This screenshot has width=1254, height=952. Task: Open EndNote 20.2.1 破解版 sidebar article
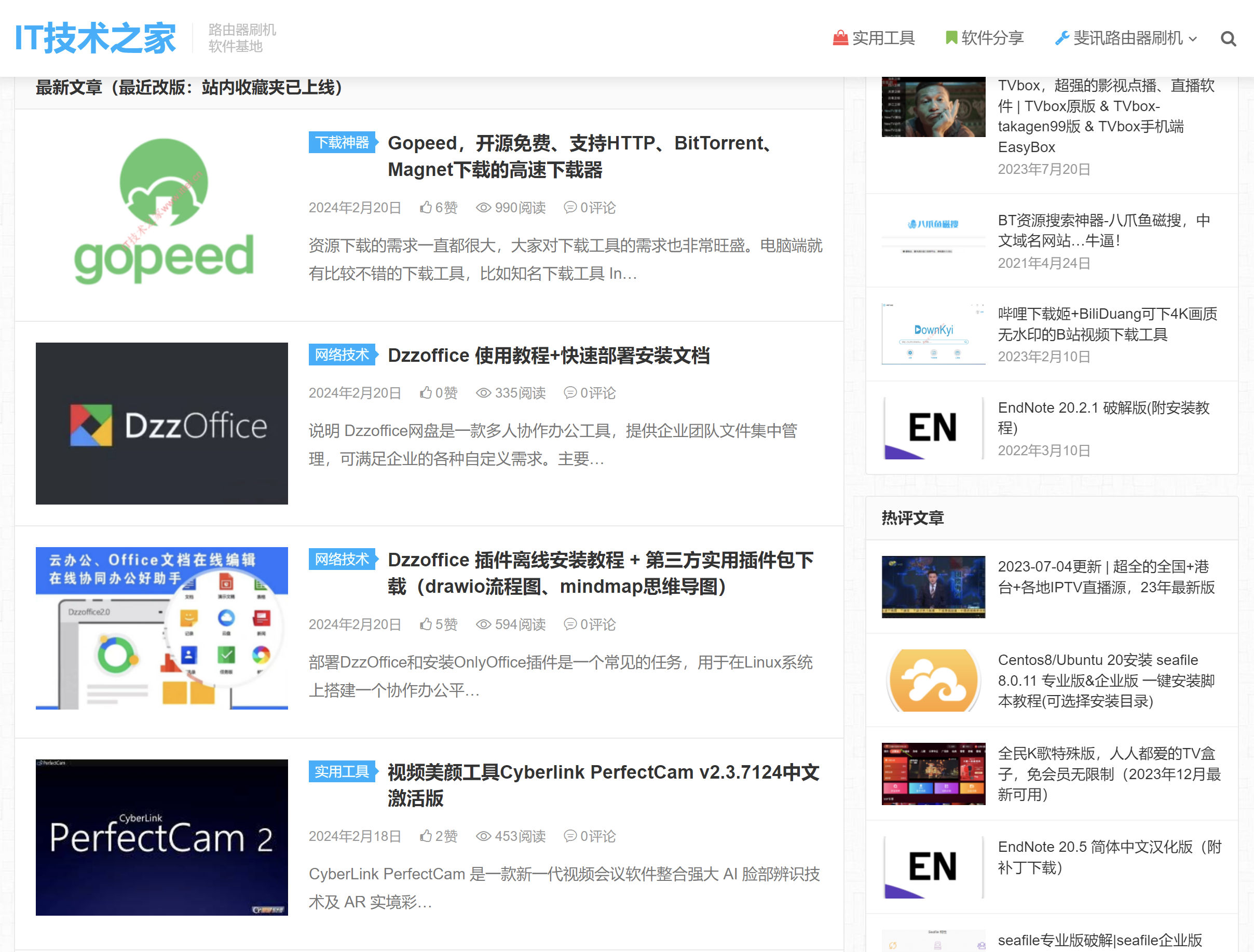click(x=1104, y=417)
